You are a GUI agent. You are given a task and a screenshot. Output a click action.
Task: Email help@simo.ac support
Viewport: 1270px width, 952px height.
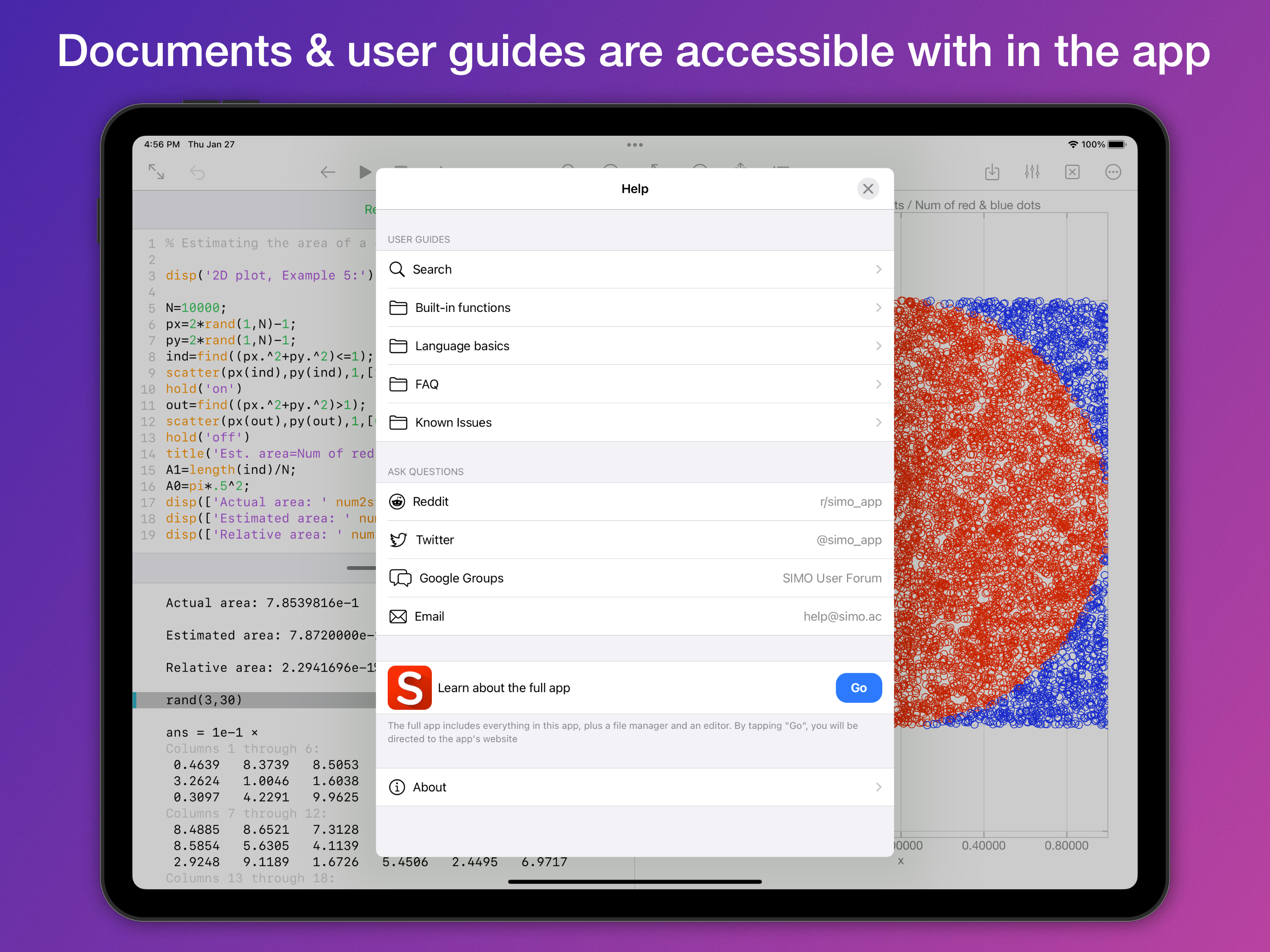coord(635,617)
